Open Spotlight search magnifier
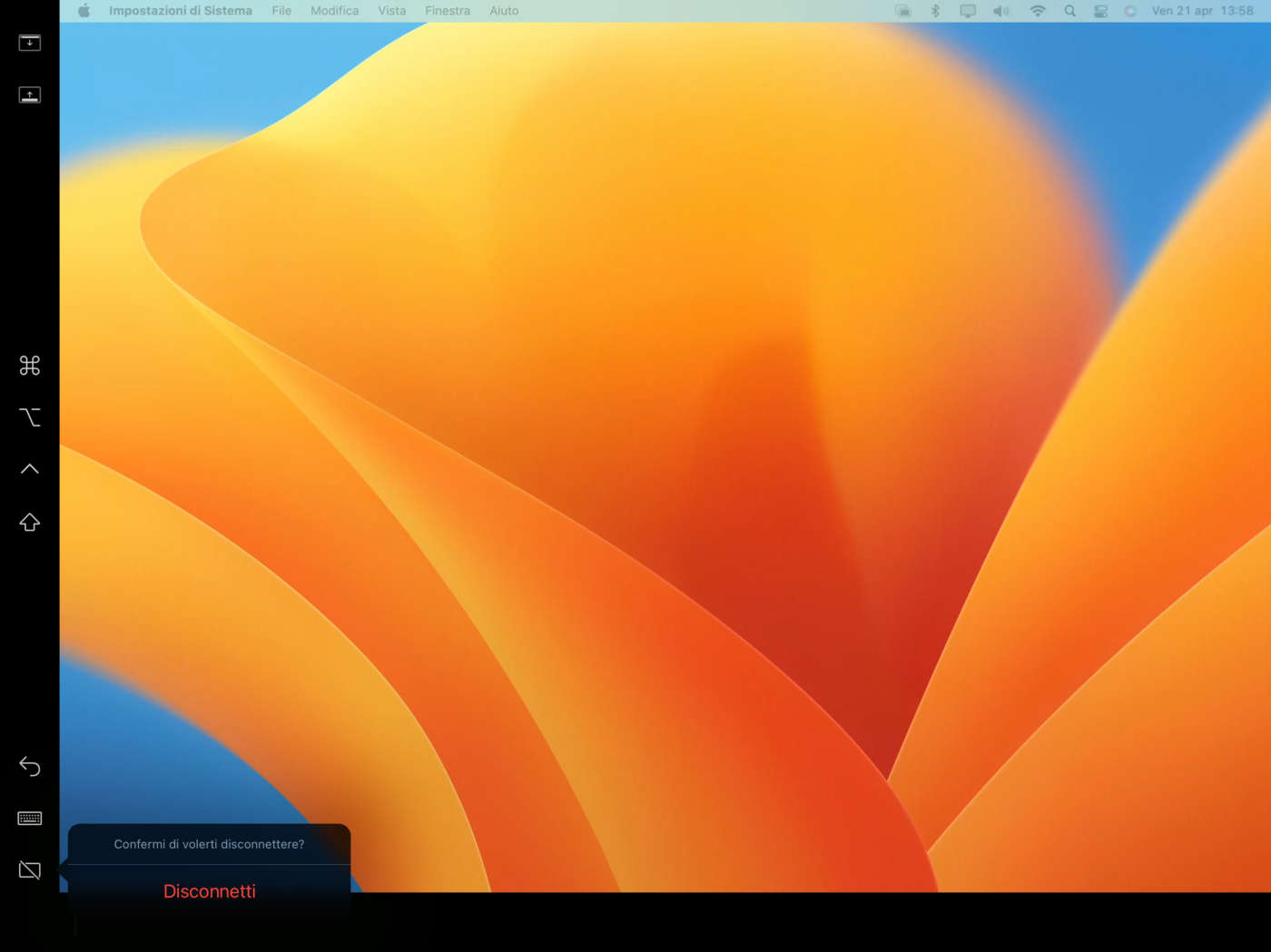This screenshot has width=1271, height=952. pos(1069,11)
